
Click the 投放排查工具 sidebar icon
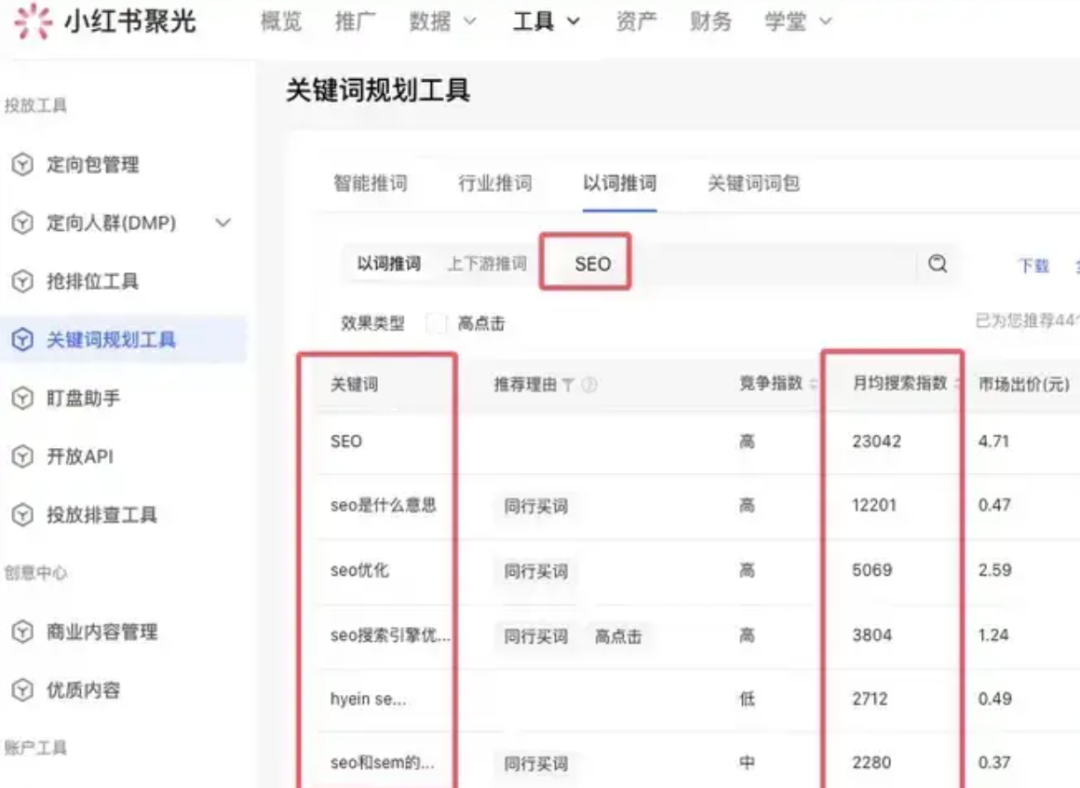coord(22,515)
